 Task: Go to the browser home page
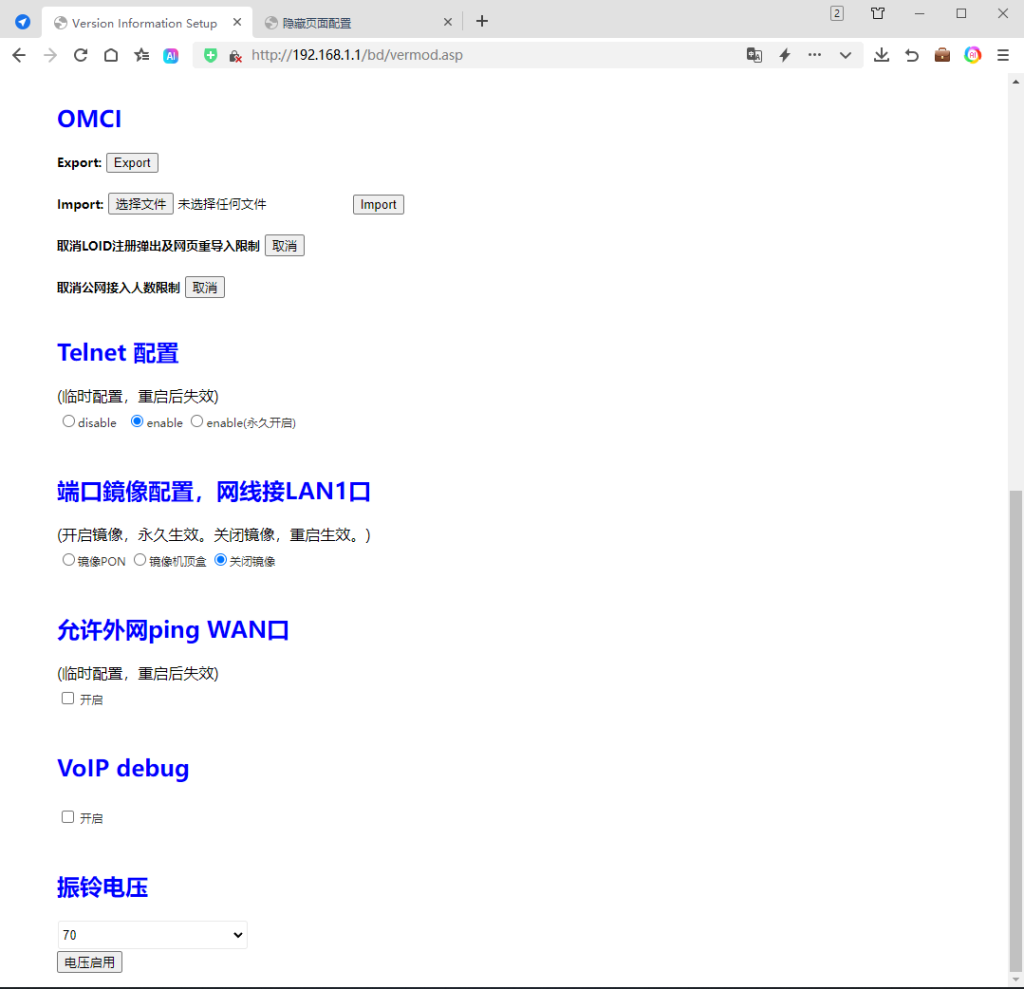pos(111,56)
